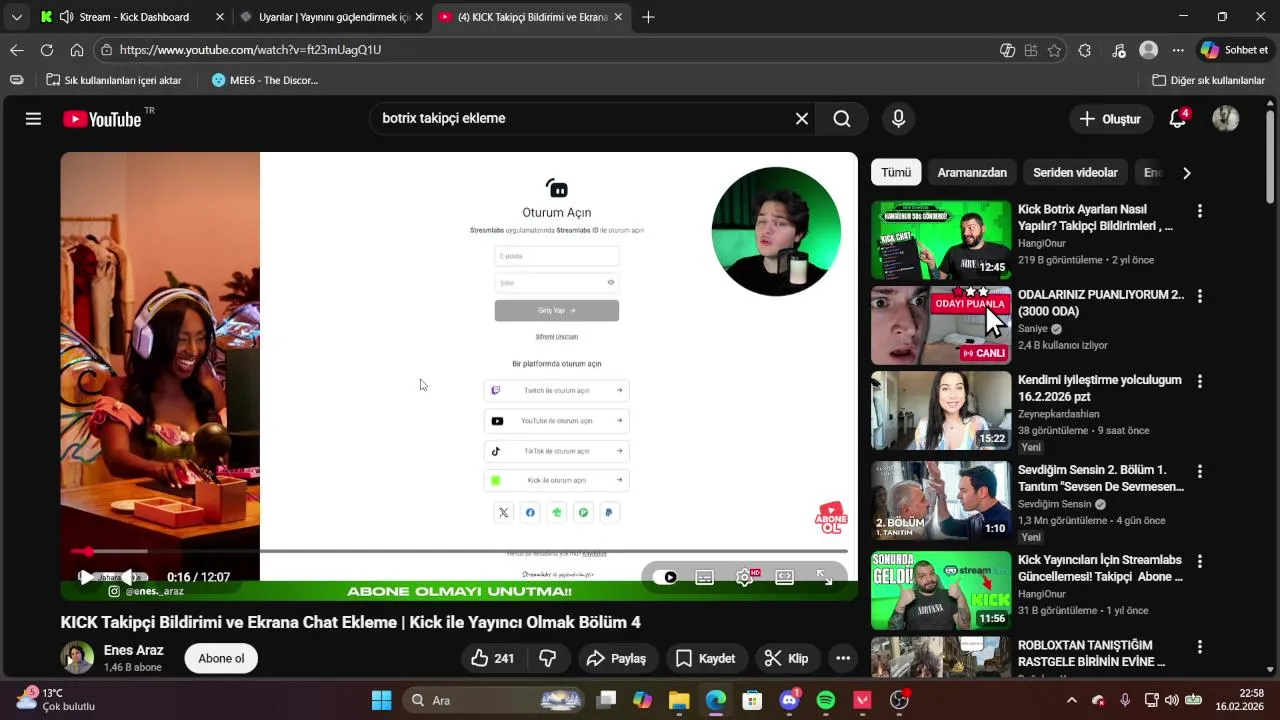Open options for Kick Botrix Ayarları video

pyautogui.click(x=1199, y=211)
